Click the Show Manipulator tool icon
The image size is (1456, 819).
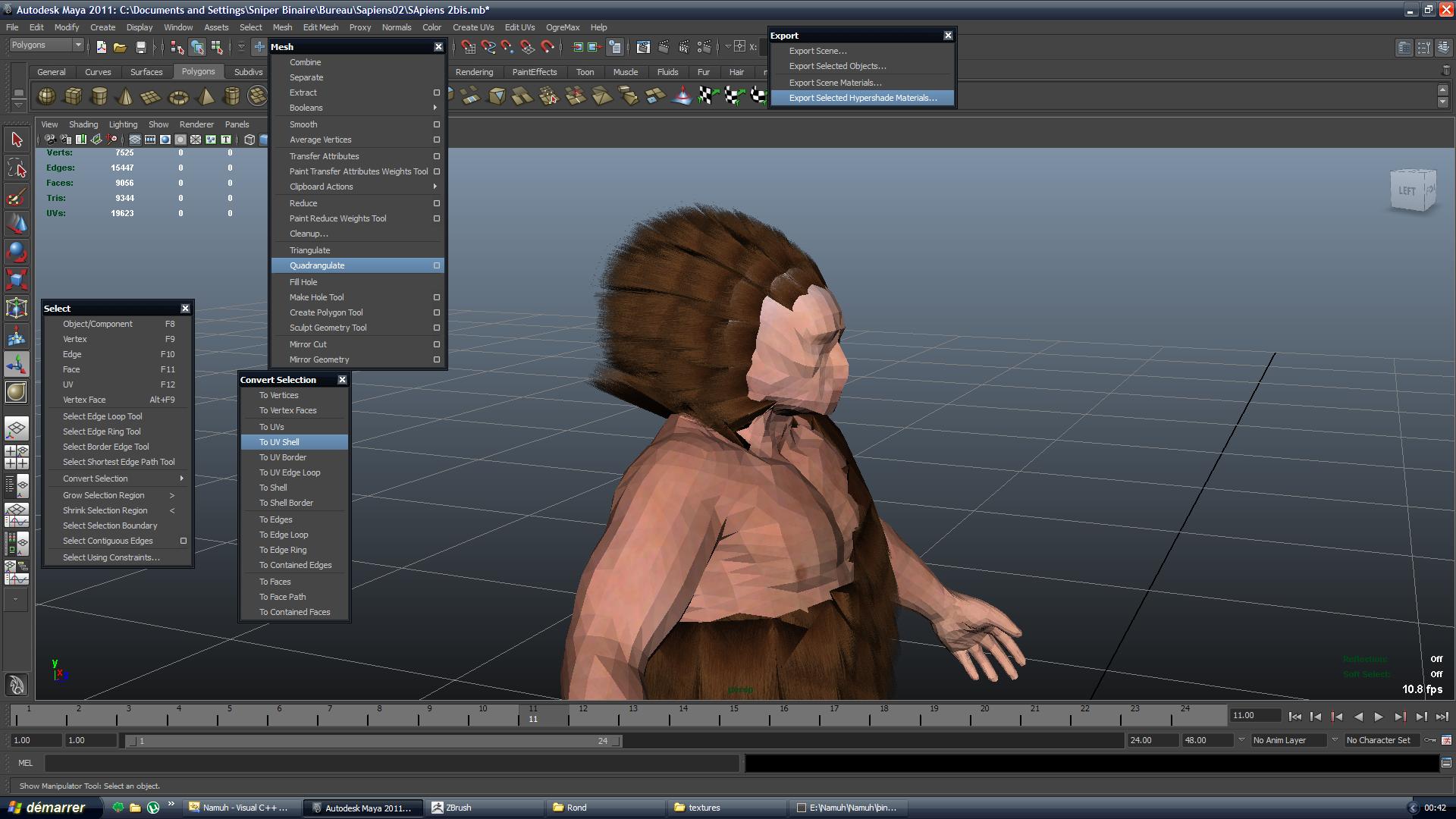17,364
